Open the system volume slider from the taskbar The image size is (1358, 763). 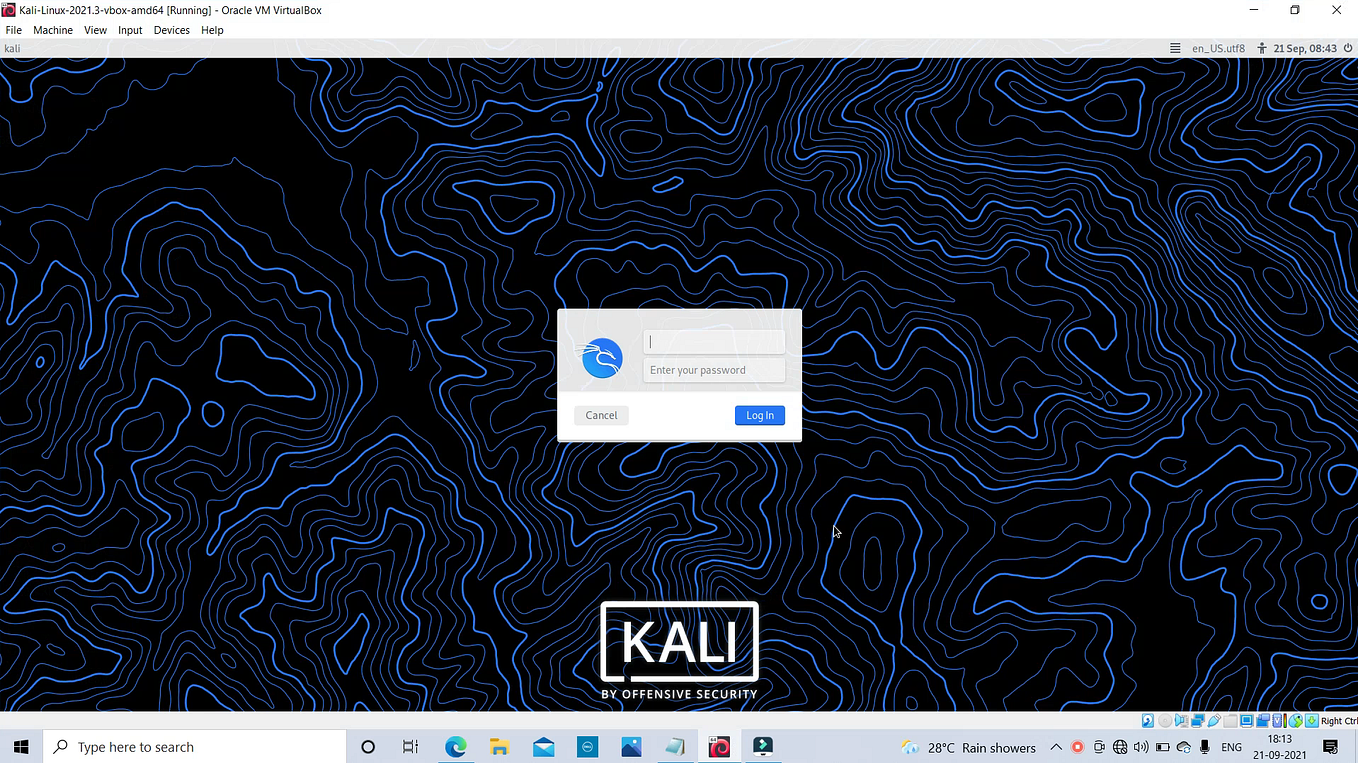tap(1141, 746)
